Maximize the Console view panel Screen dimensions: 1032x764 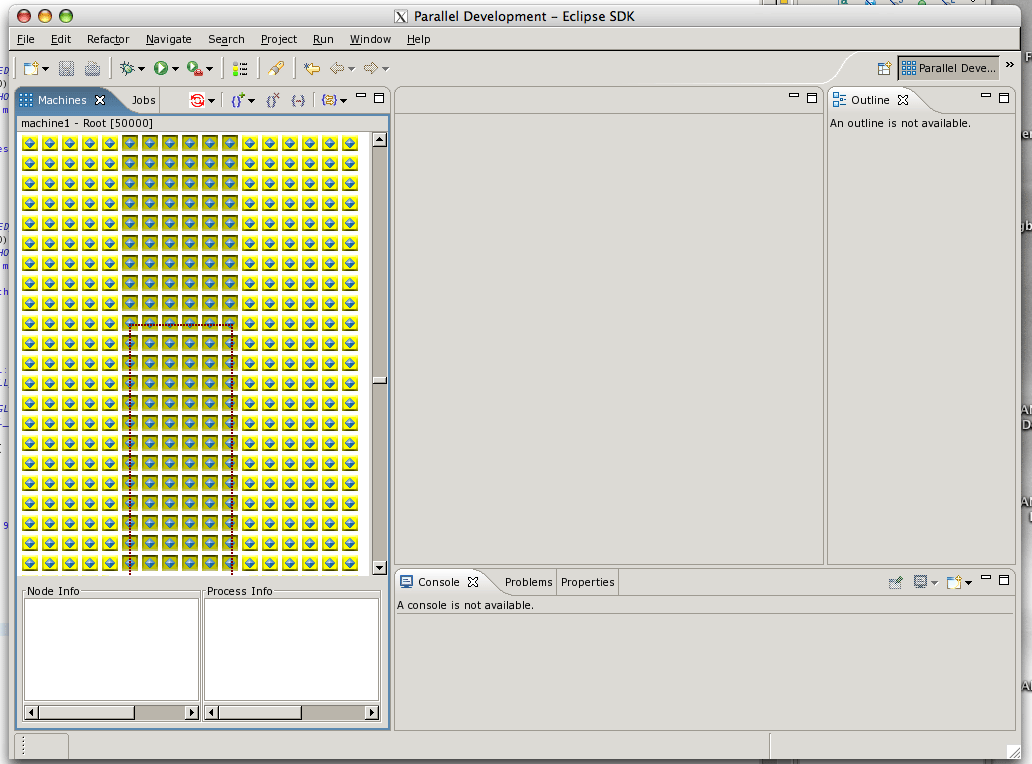(x=1004, y=580)
